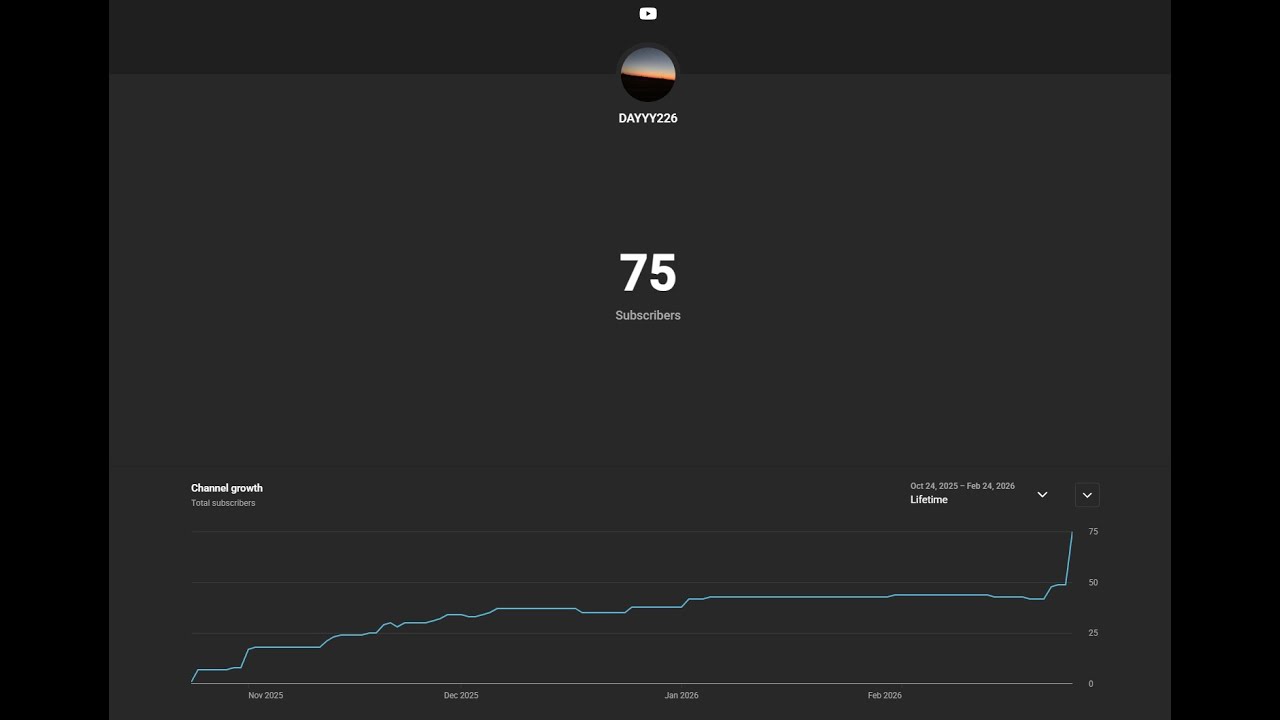
Task: Click the Subscribers label
Action: [648, 315]
